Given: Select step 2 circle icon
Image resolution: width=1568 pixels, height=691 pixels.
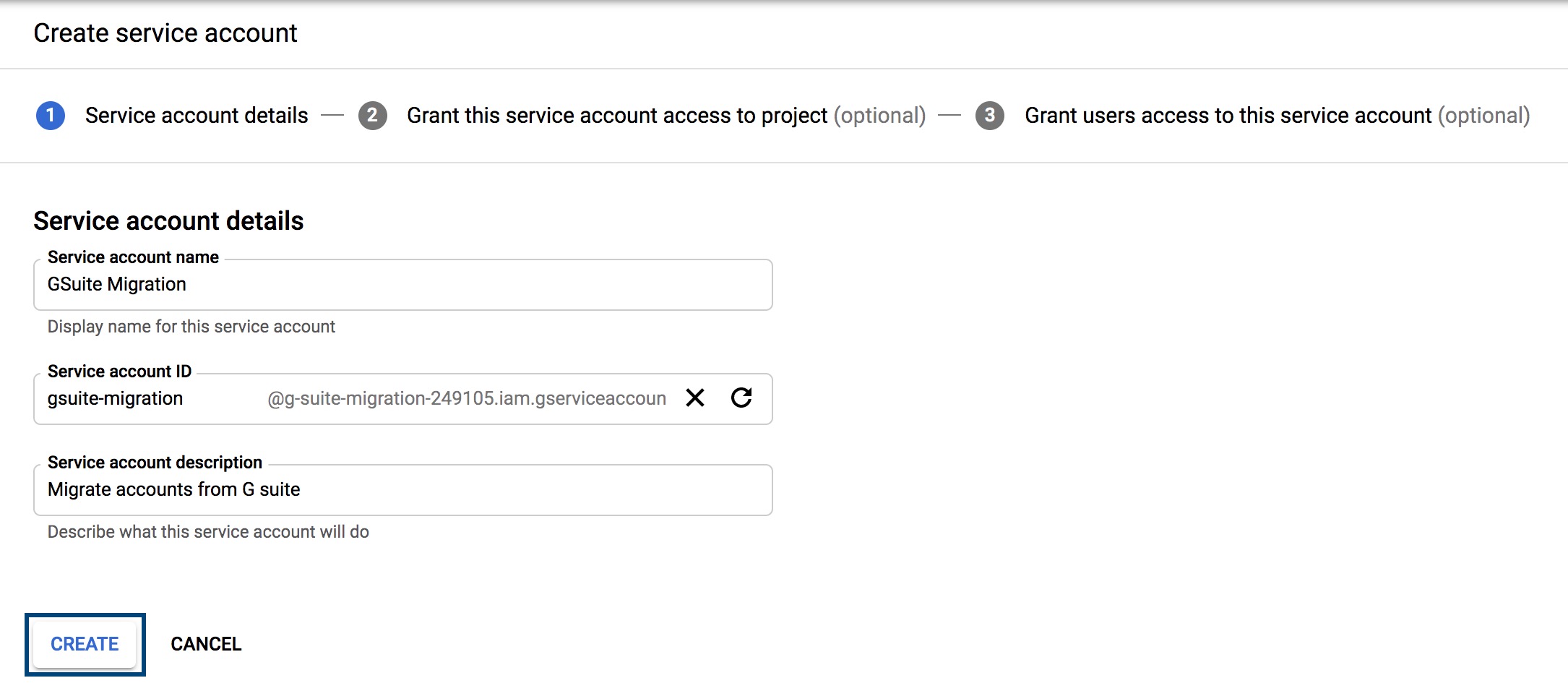Looking at the screenshot, I should click(373, 116).
